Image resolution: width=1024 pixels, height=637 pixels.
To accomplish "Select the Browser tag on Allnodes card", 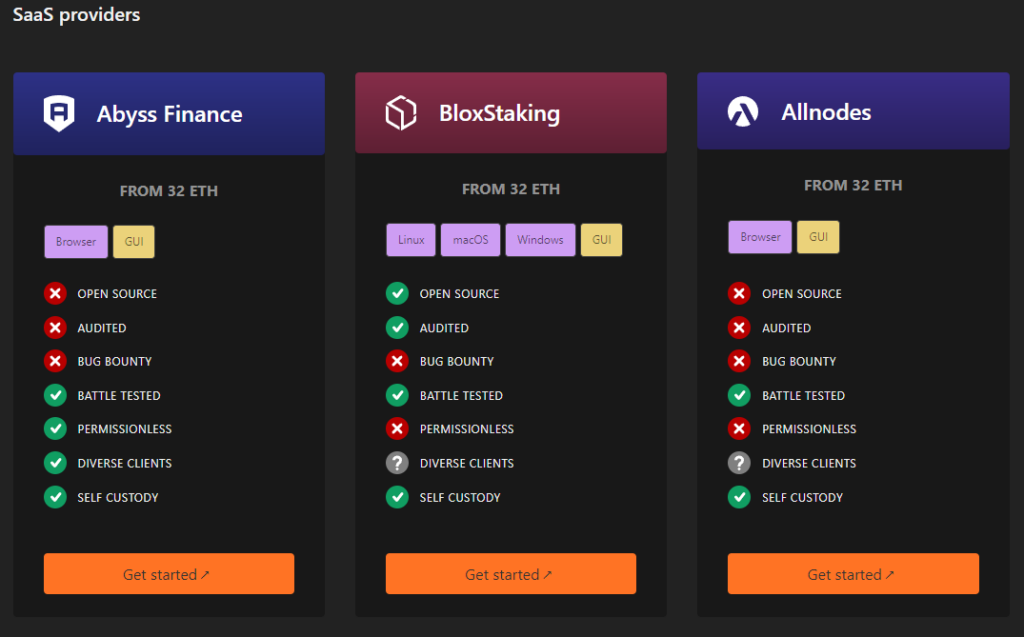I will coord(760,237).
